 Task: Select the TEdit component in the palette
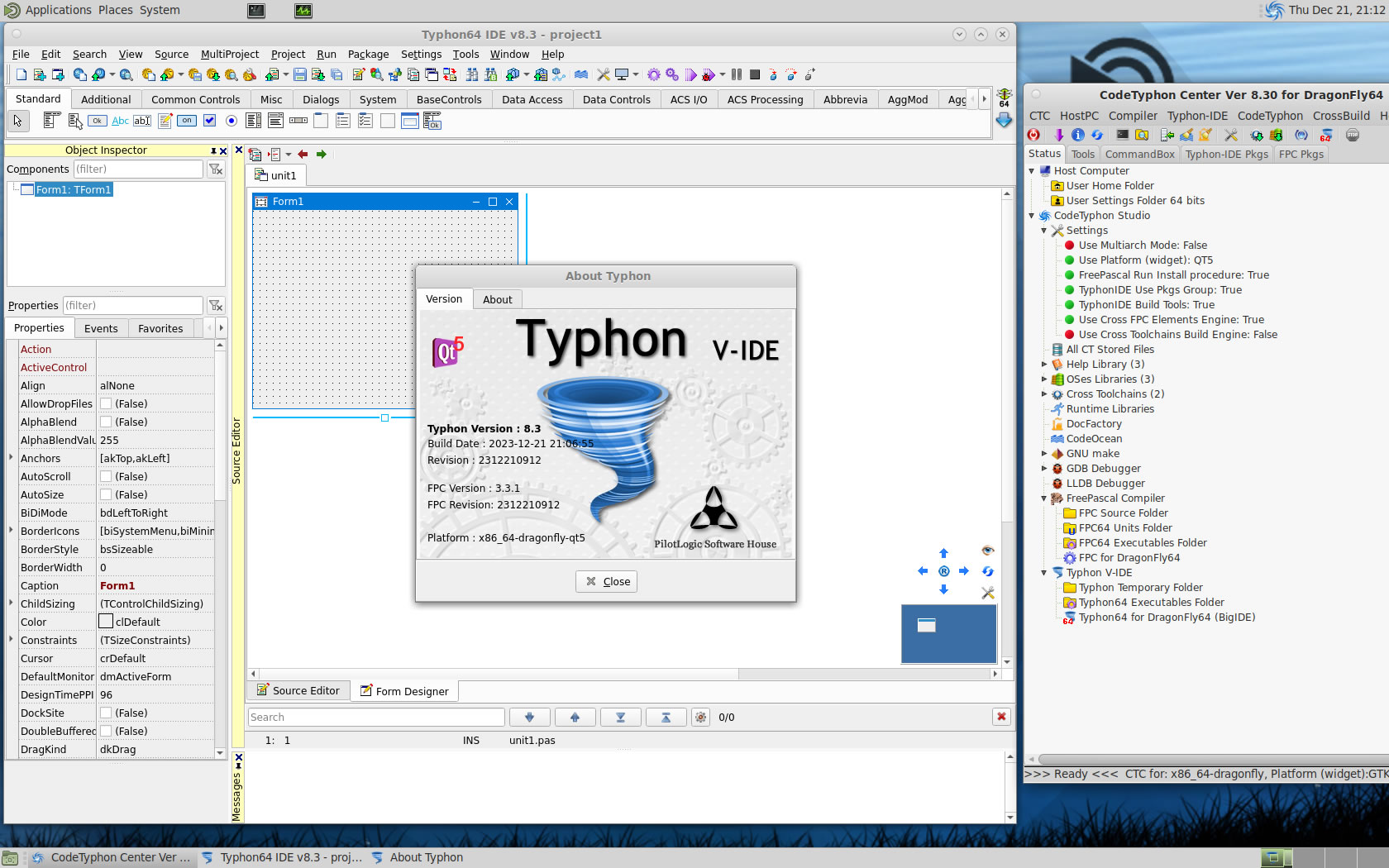[x=142, y=121]
